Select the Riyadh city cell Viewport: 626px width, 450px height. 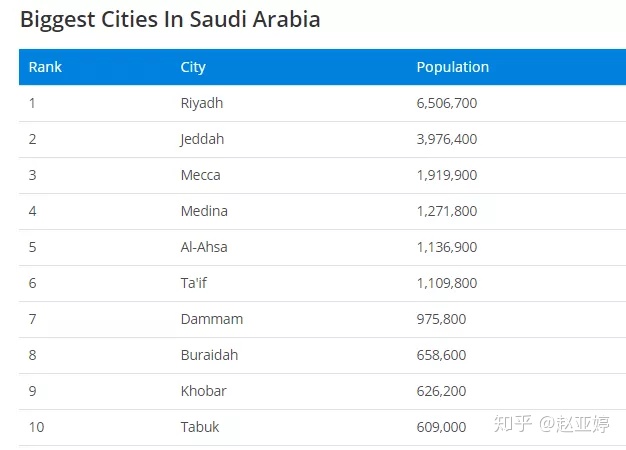pyautogui.click(x=201, y=103)
